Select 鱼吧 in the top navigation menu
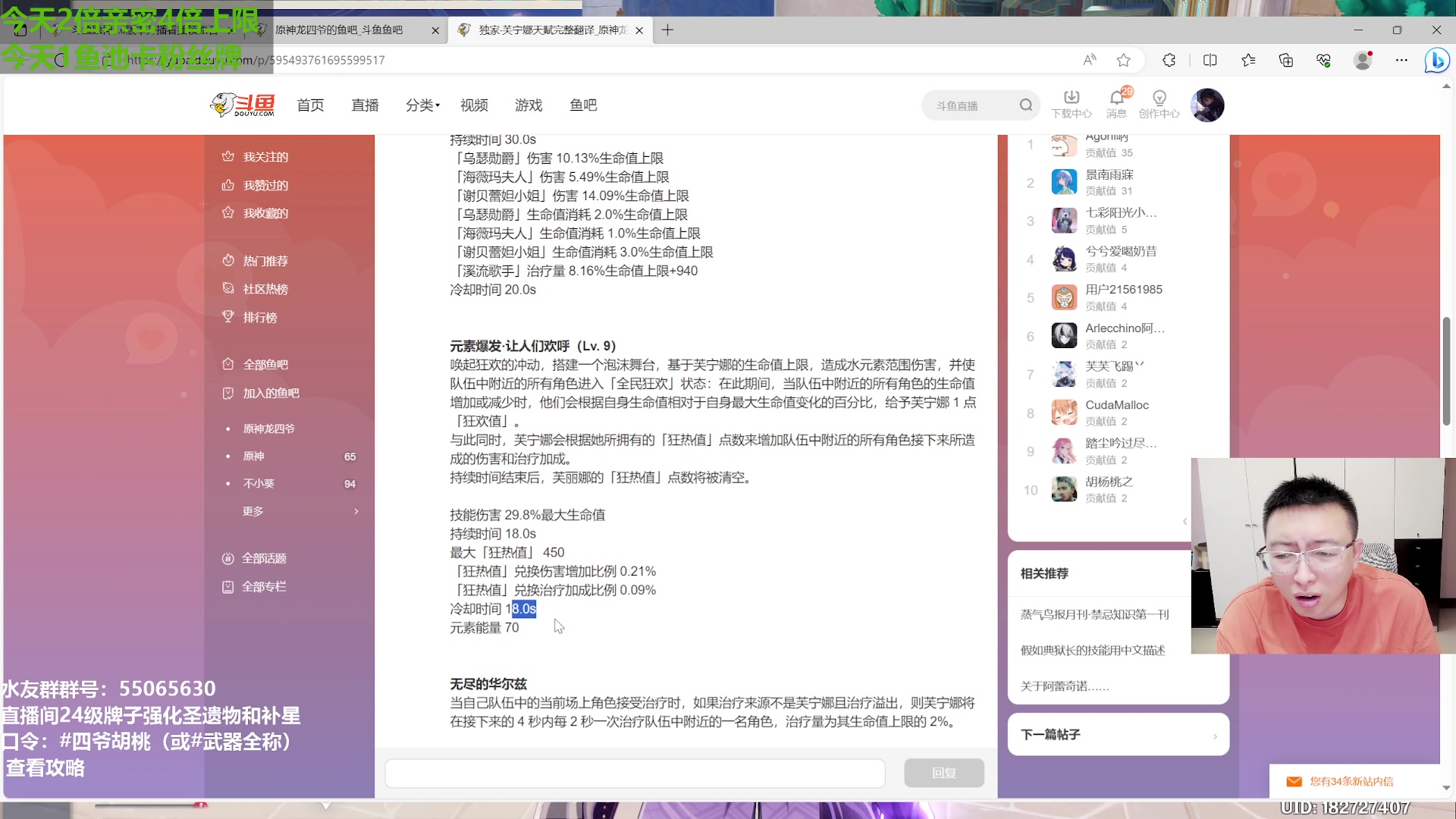This screenshot has height=819, width=1456. [x=583, y=105]
